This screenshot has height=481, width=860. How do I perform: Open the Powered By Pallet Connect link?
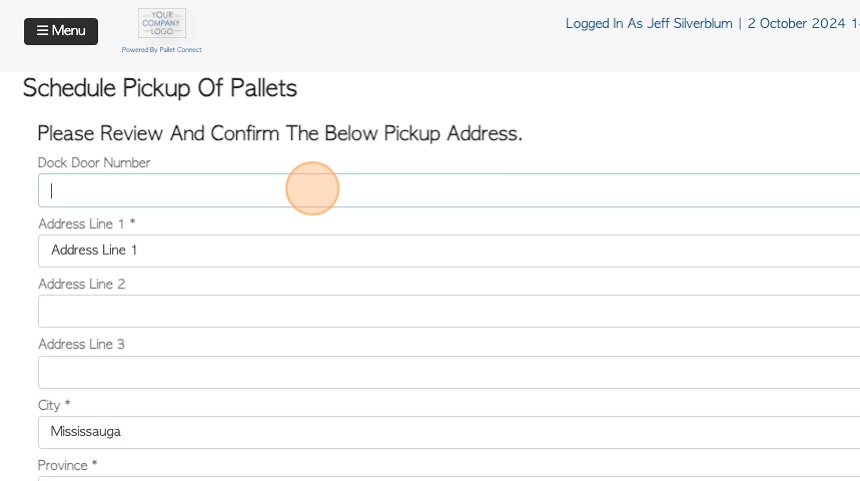(162, 49)
